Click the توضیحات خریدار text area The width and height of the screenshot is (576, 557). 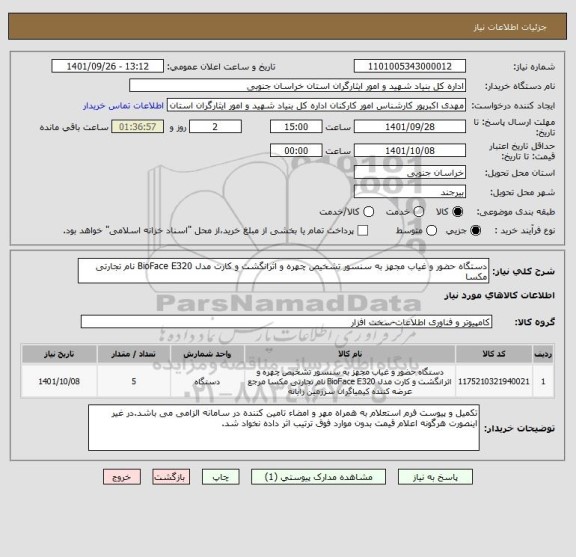pyautogui.click(x=284, y=428)
